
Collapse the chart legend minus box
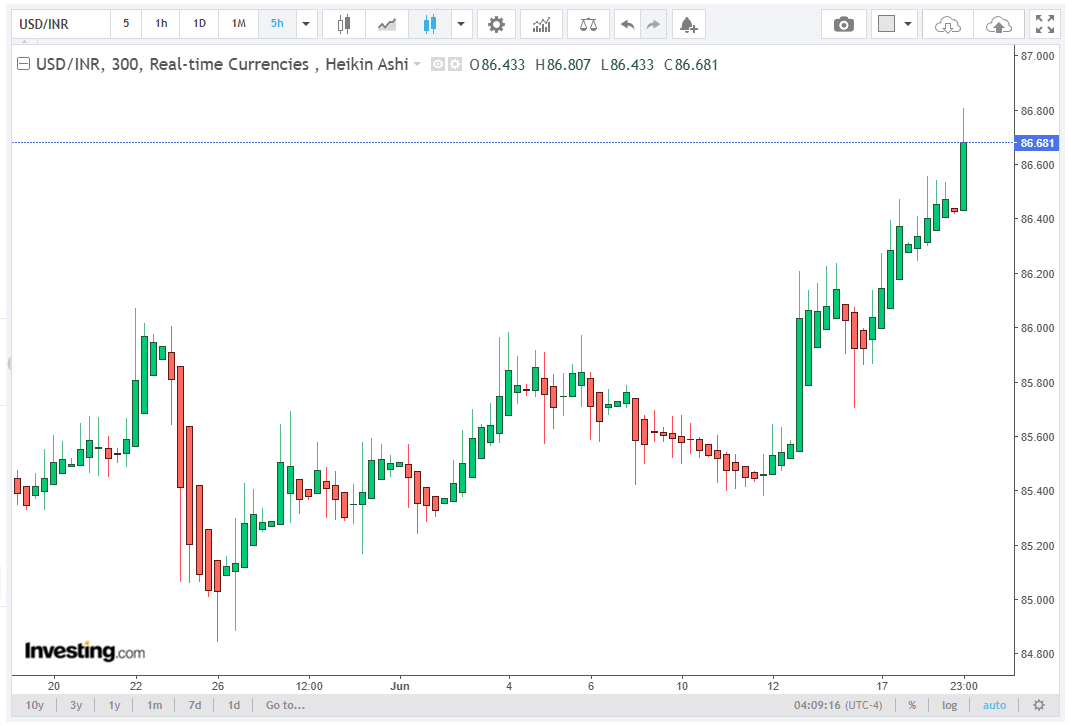(x=23, y=64)
